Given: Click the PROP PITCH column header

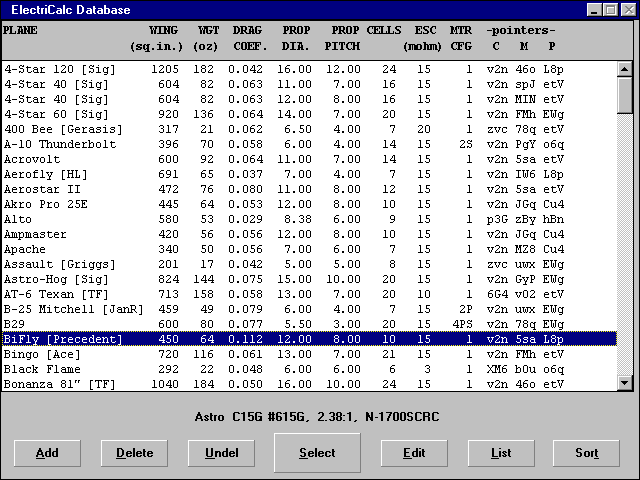Looking at the screenshot, I should click(342, 38).
